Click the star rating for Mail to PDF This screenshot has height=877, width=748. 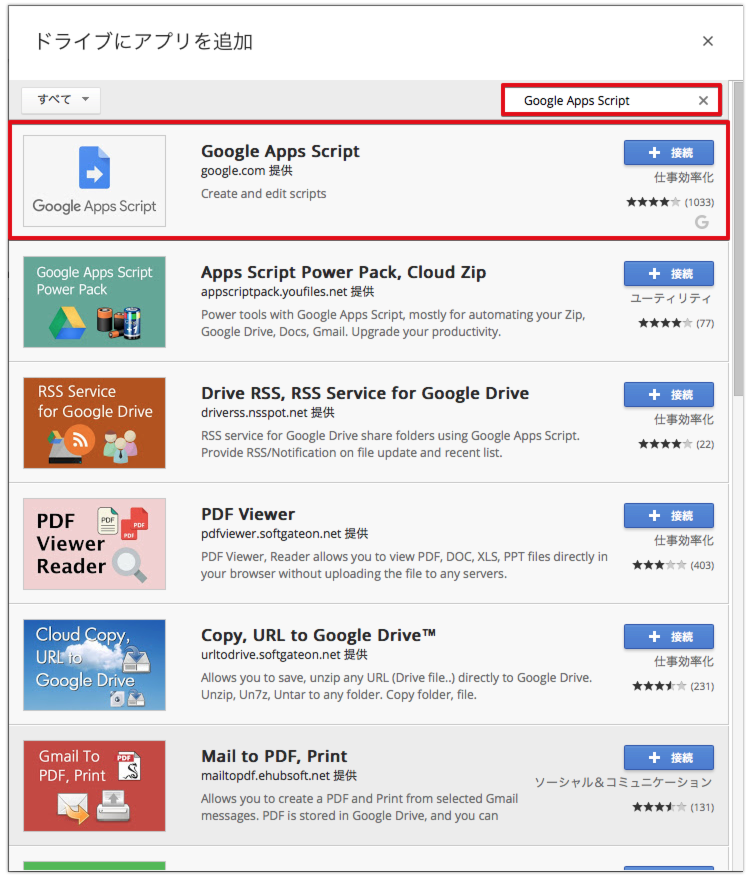659,807
